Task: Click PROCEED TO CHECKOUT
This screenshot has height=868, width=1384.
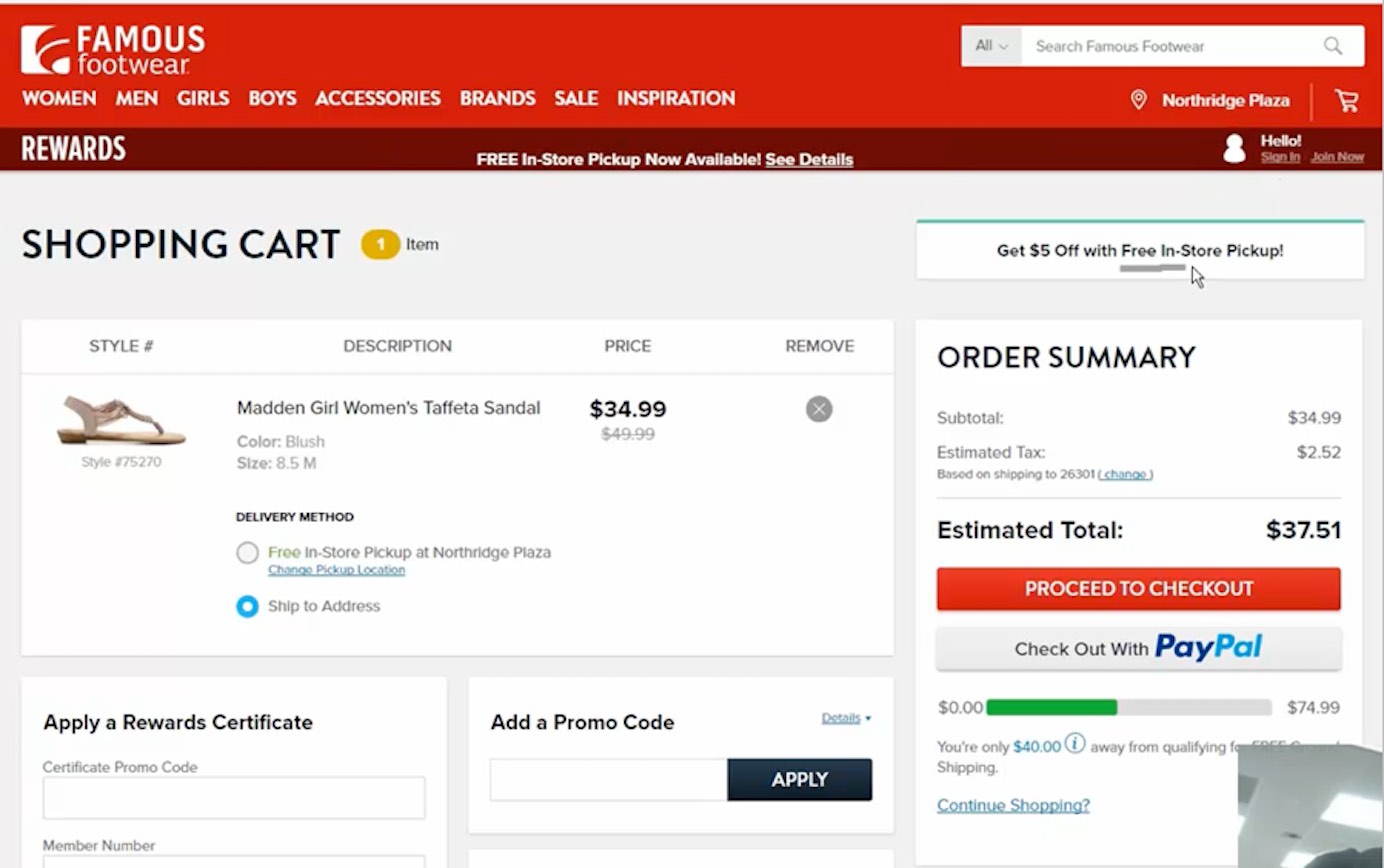Action: click(1138, 589)
